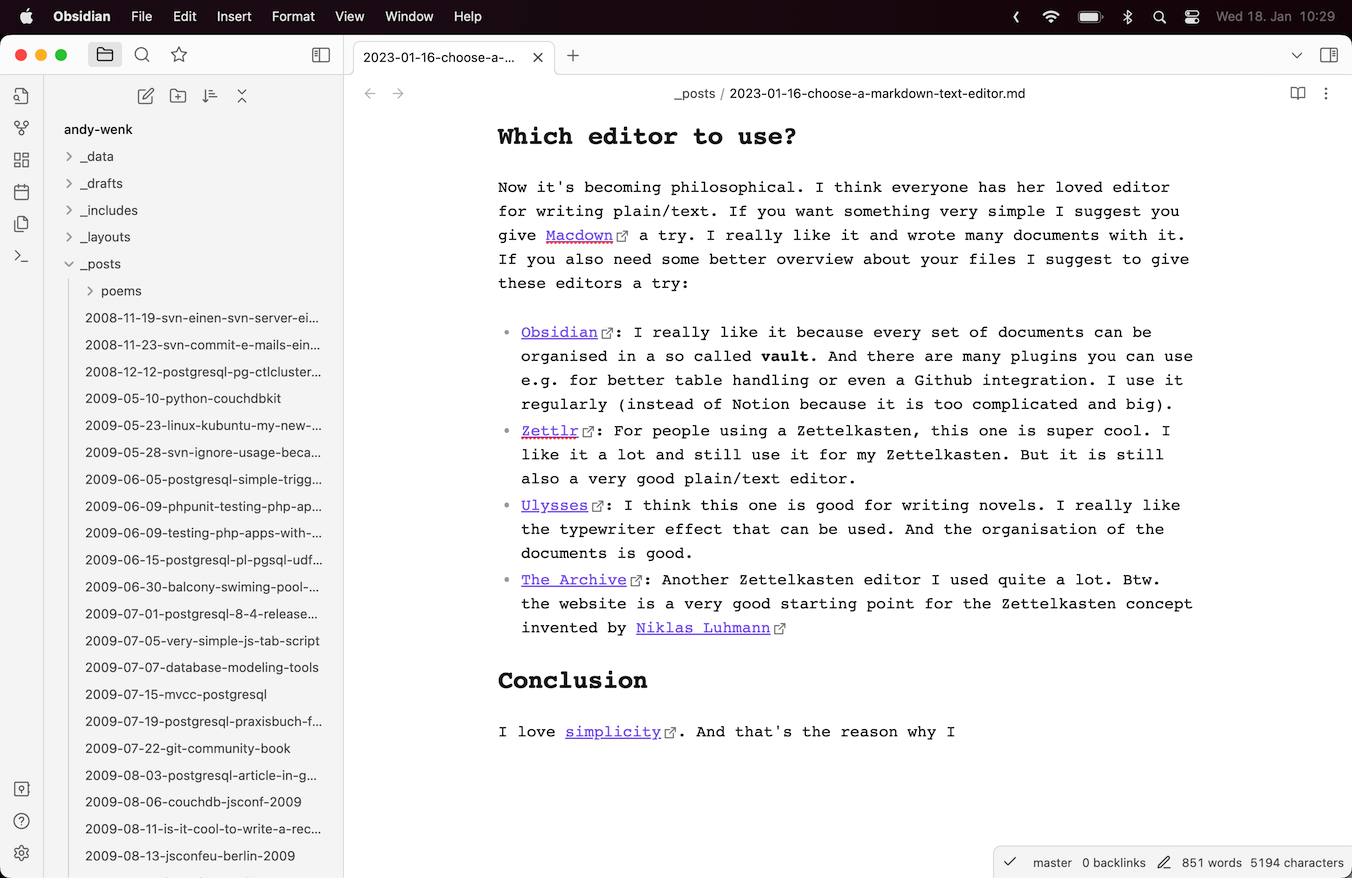Follow the Obsidian link in the list
The image size is (1352, 878).
(559, 332)
